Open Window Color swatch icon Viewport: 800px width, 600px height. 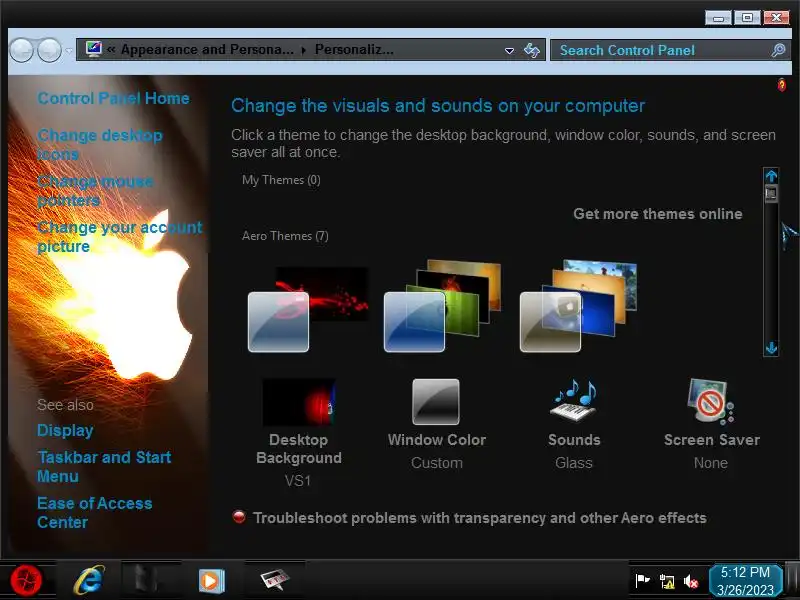pyautogui.click(x=436, y=402)
